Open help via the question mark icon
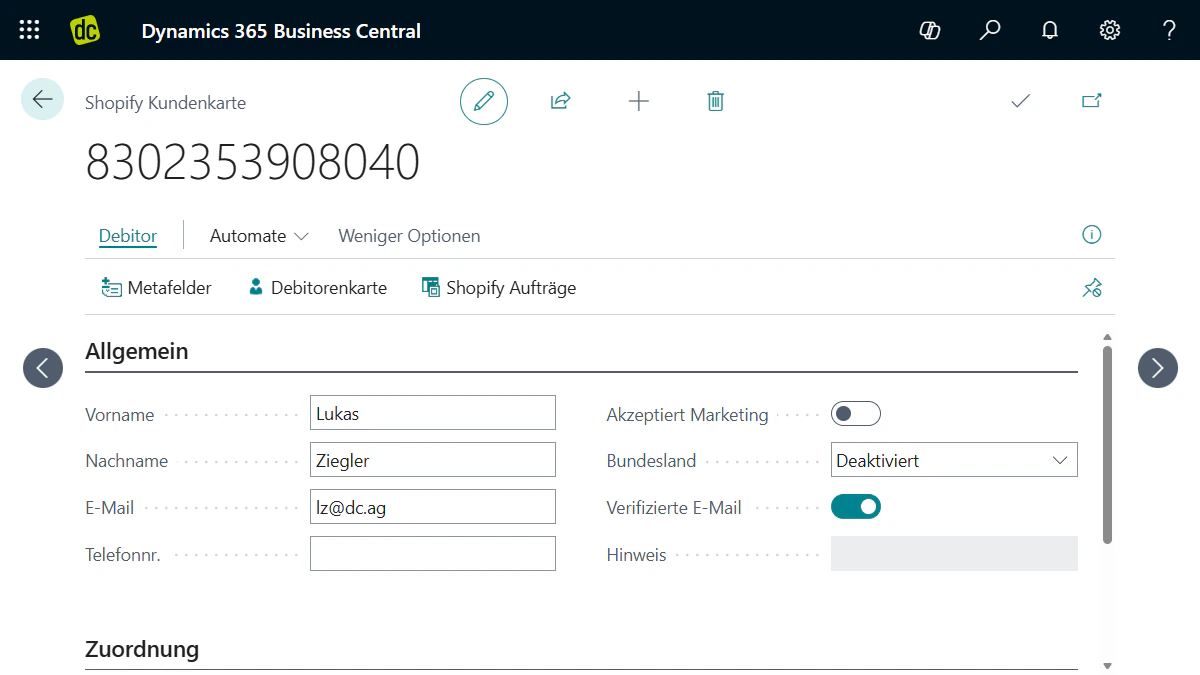Screen dimensions: 1200x675 click(x=1169, y=30)
